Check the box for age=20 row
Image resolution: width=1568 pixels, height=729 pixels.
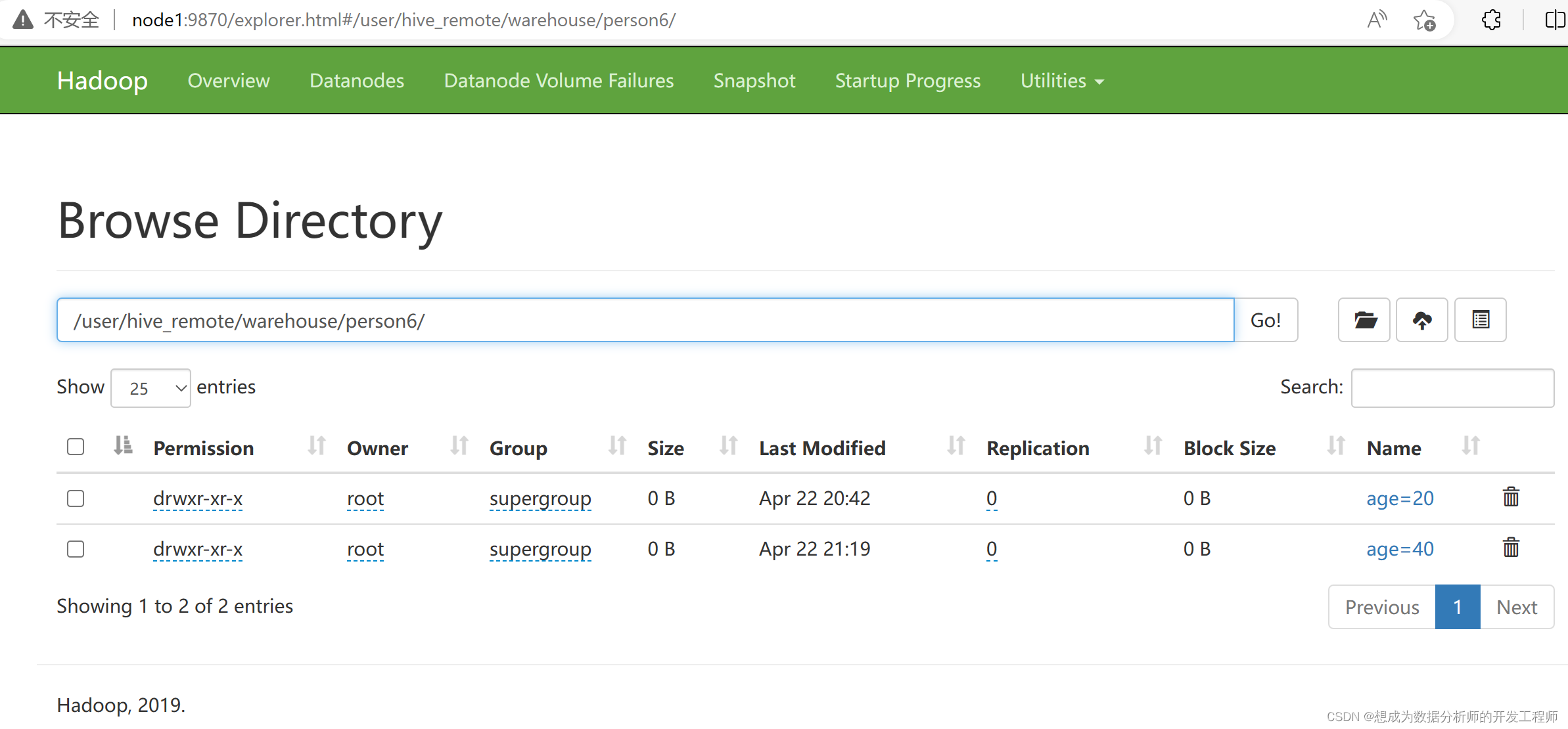point(76,498)
